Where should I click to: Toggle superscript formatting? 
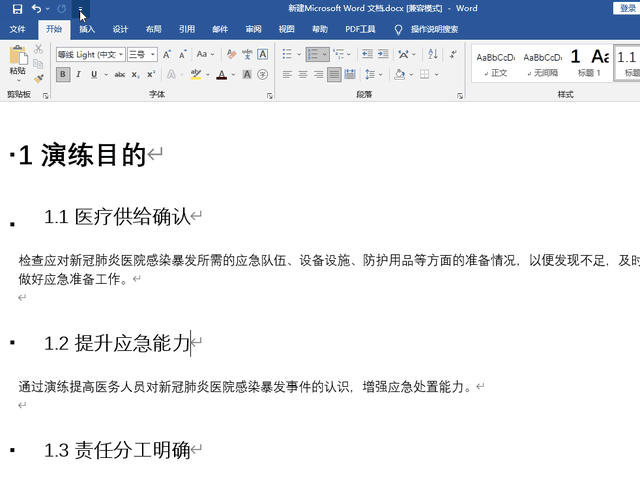click(151, 74)
